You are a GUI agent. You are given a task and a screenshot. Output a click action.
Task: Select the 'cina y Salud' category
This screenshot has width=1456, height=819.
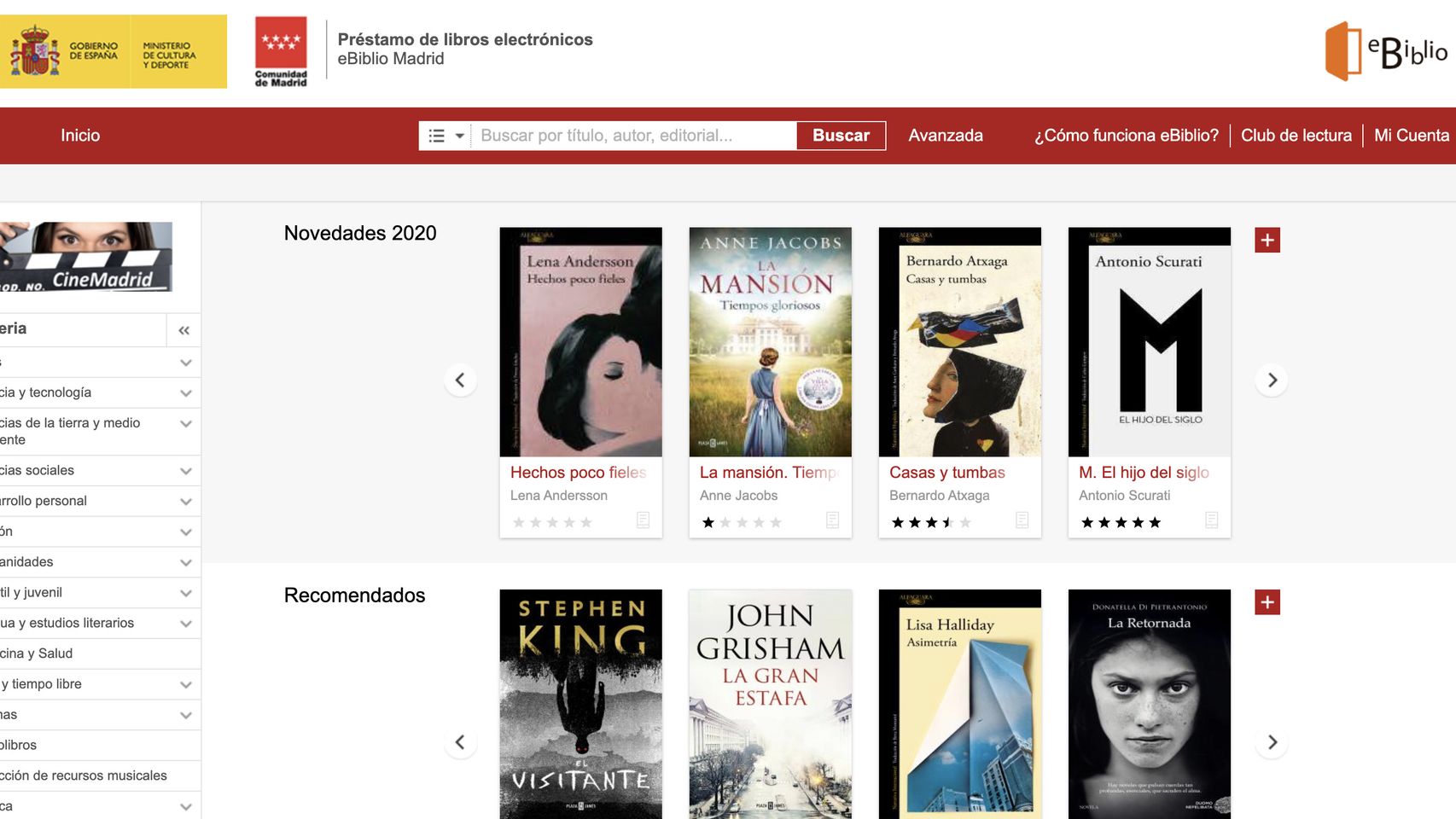100,653
